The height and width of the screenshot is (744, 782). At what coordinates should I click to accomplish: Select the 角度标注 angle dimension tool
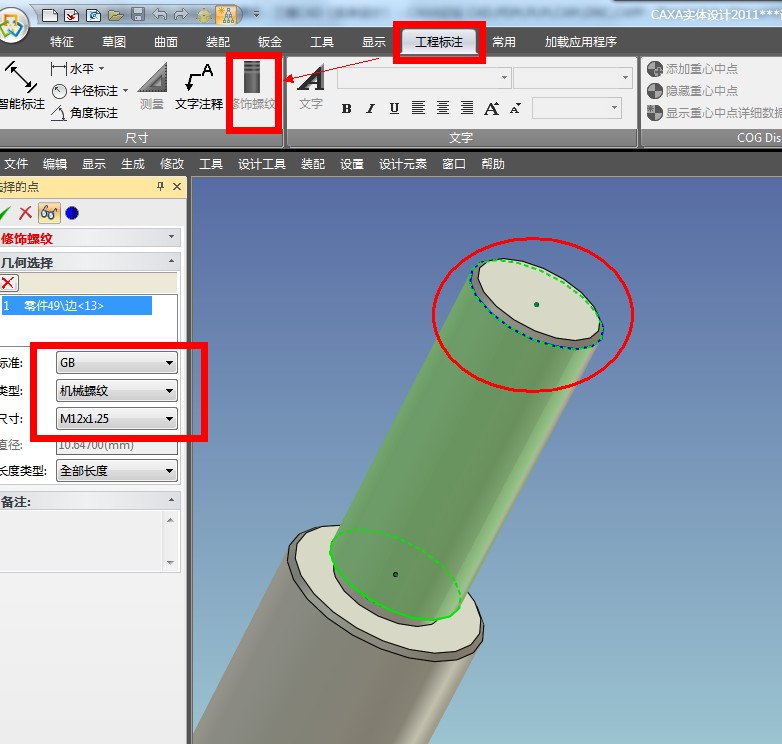click(x=86, y=113)
